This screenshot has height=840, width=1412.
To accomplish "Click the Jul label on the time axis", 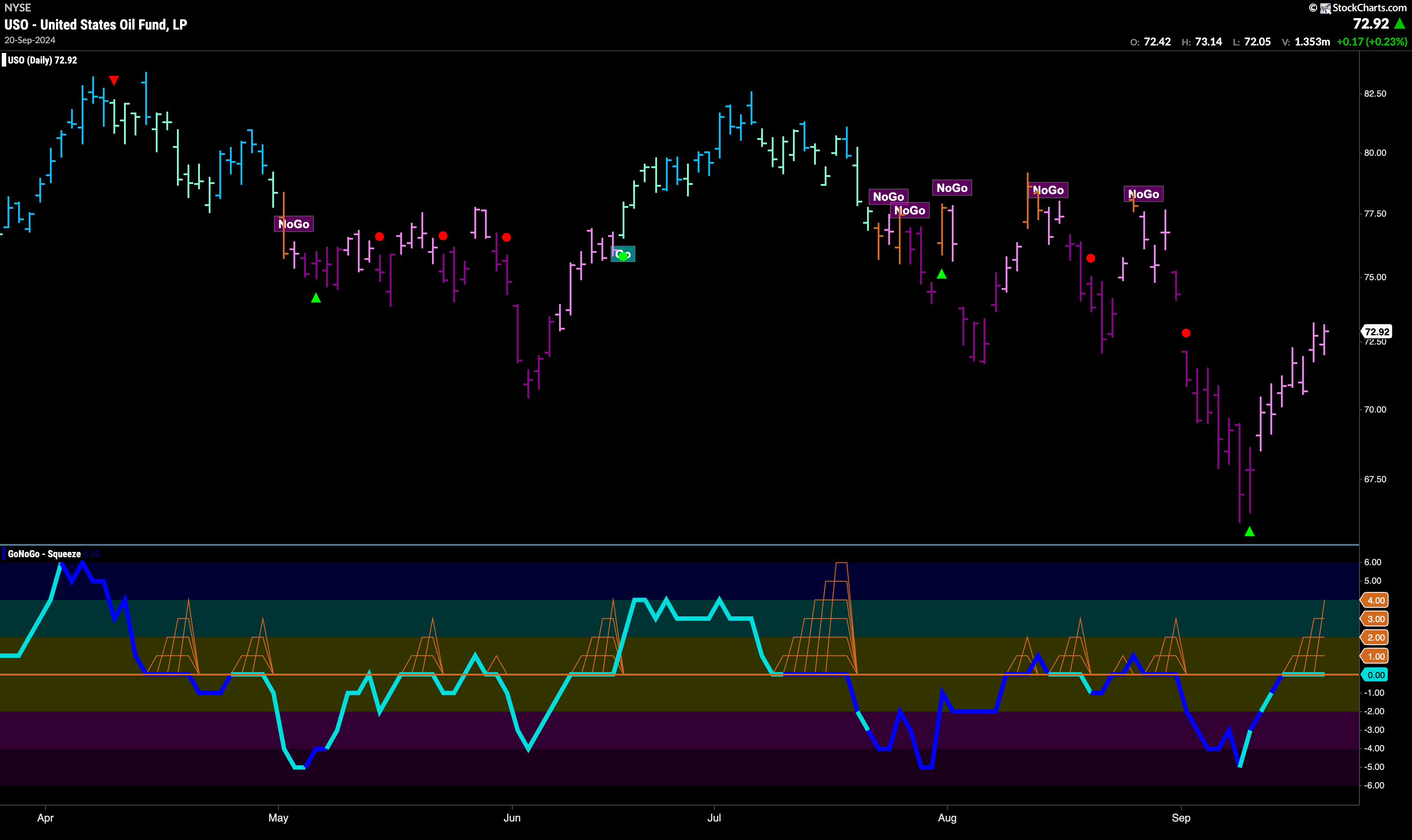I will point(714,818).
